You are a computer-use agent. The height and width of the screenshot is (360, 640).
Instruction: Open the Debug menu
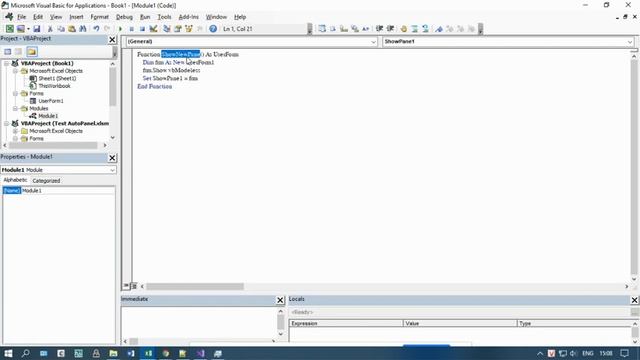124,17
